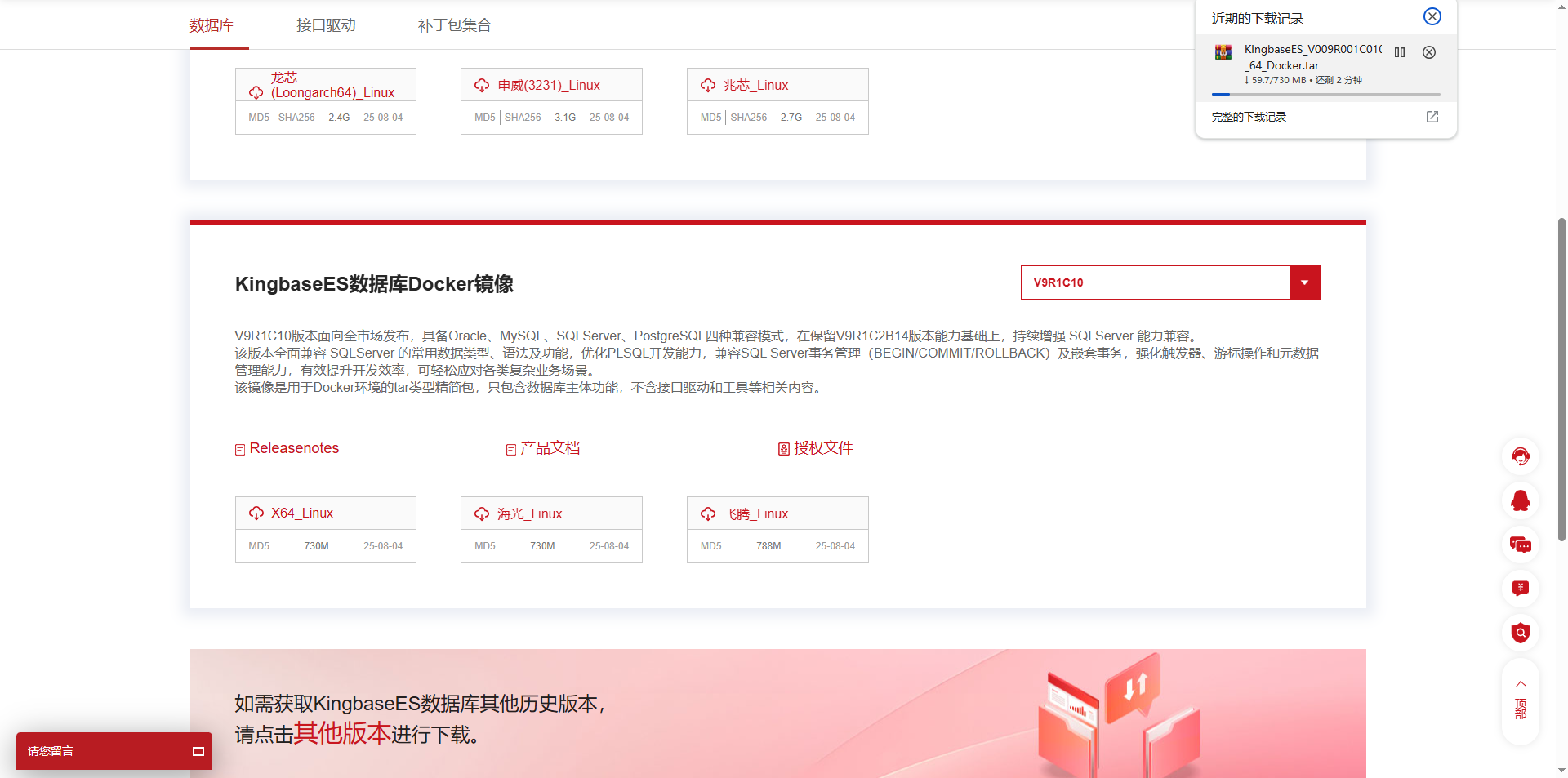Open the 请您留言 message box

(x=114, y=751)
